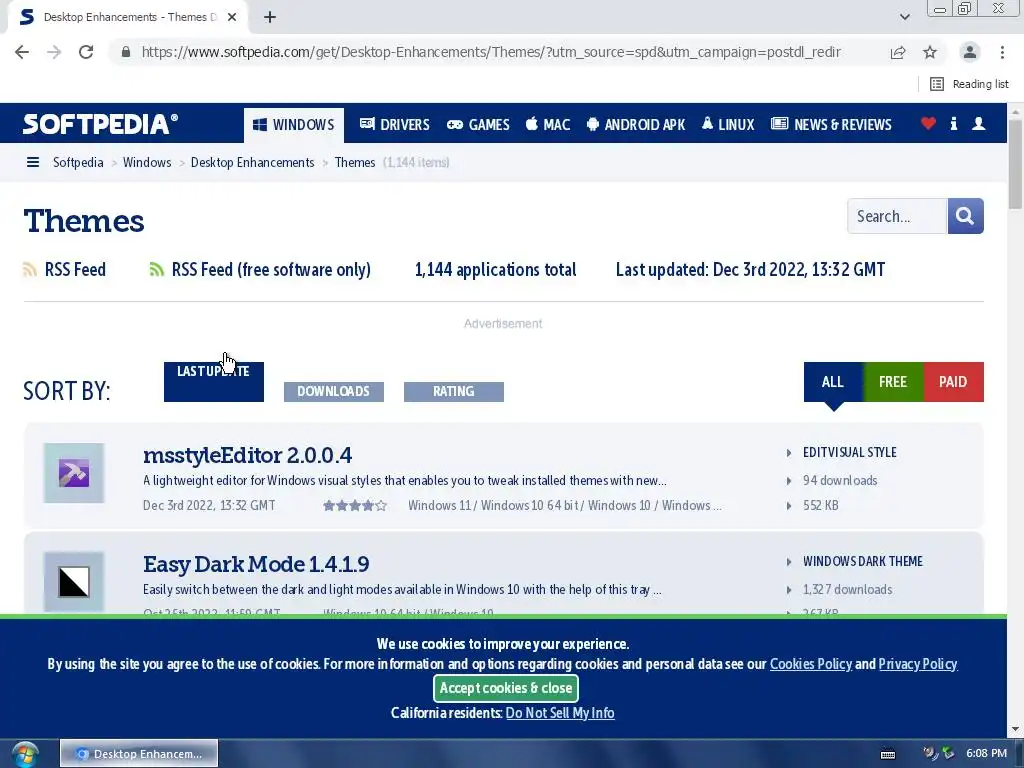Select the Desktop Enhancem... taskbar item

(x=138, y=754)
